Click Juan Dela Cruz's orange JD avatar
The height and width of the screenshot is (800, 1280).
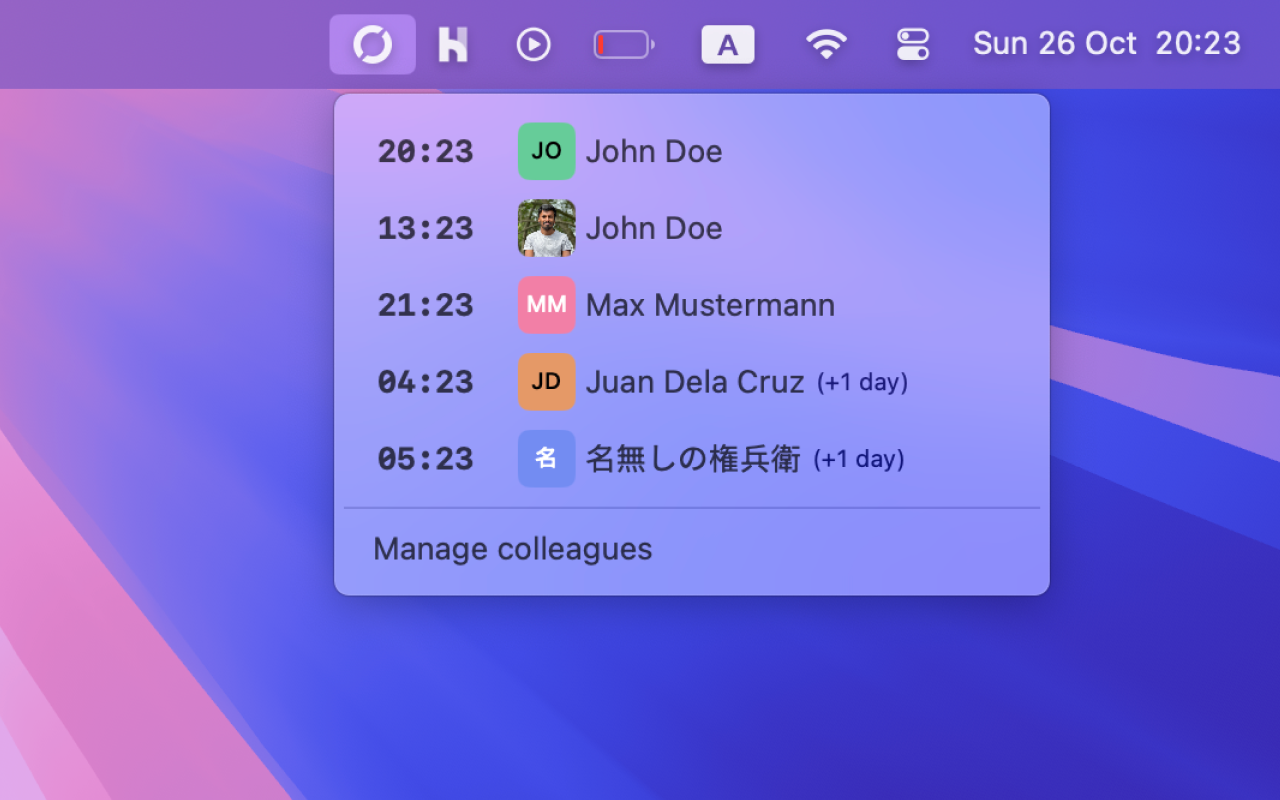pos(546,382)
